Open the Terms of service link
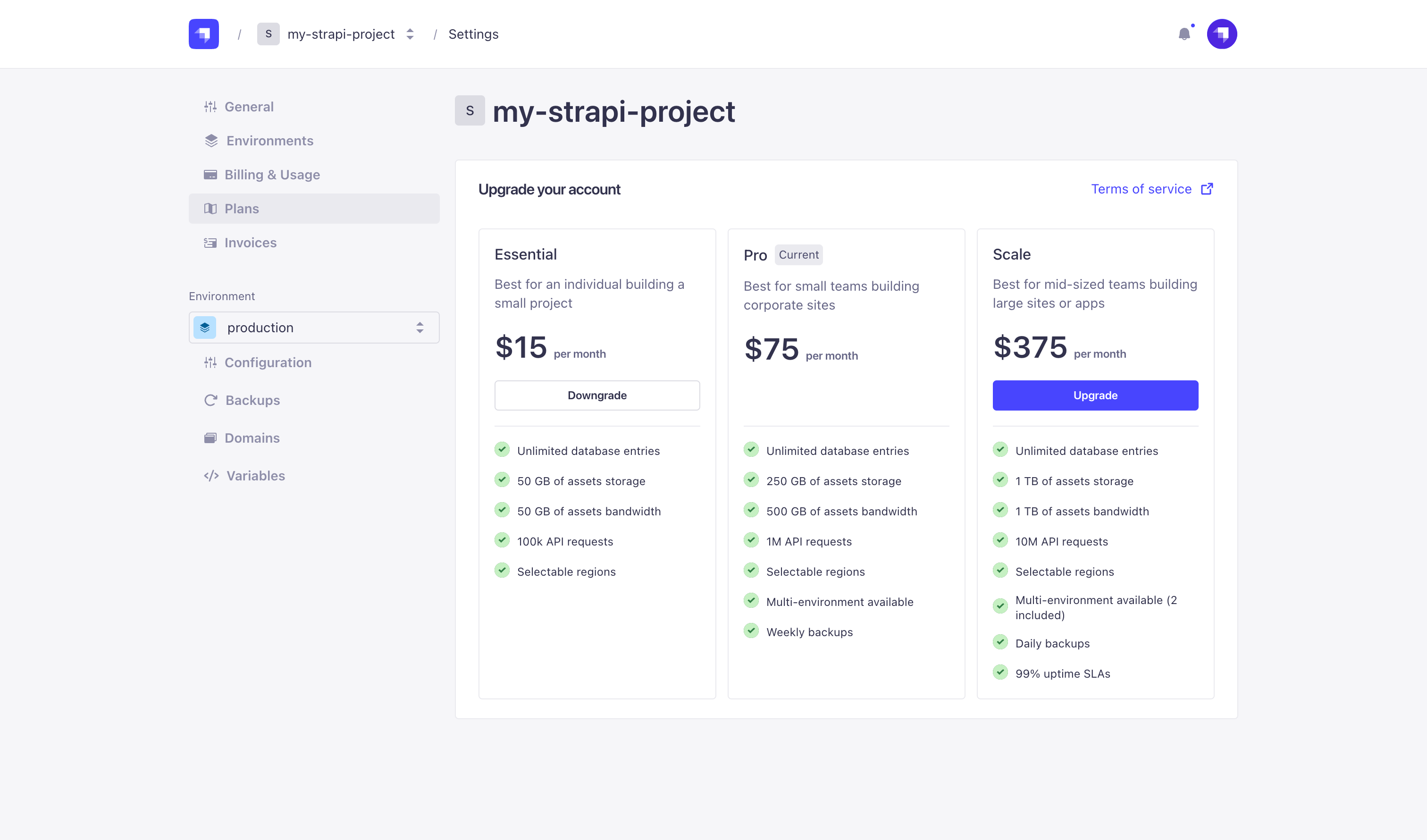Screen dimensions: 1427x840 click(1141, 189)
